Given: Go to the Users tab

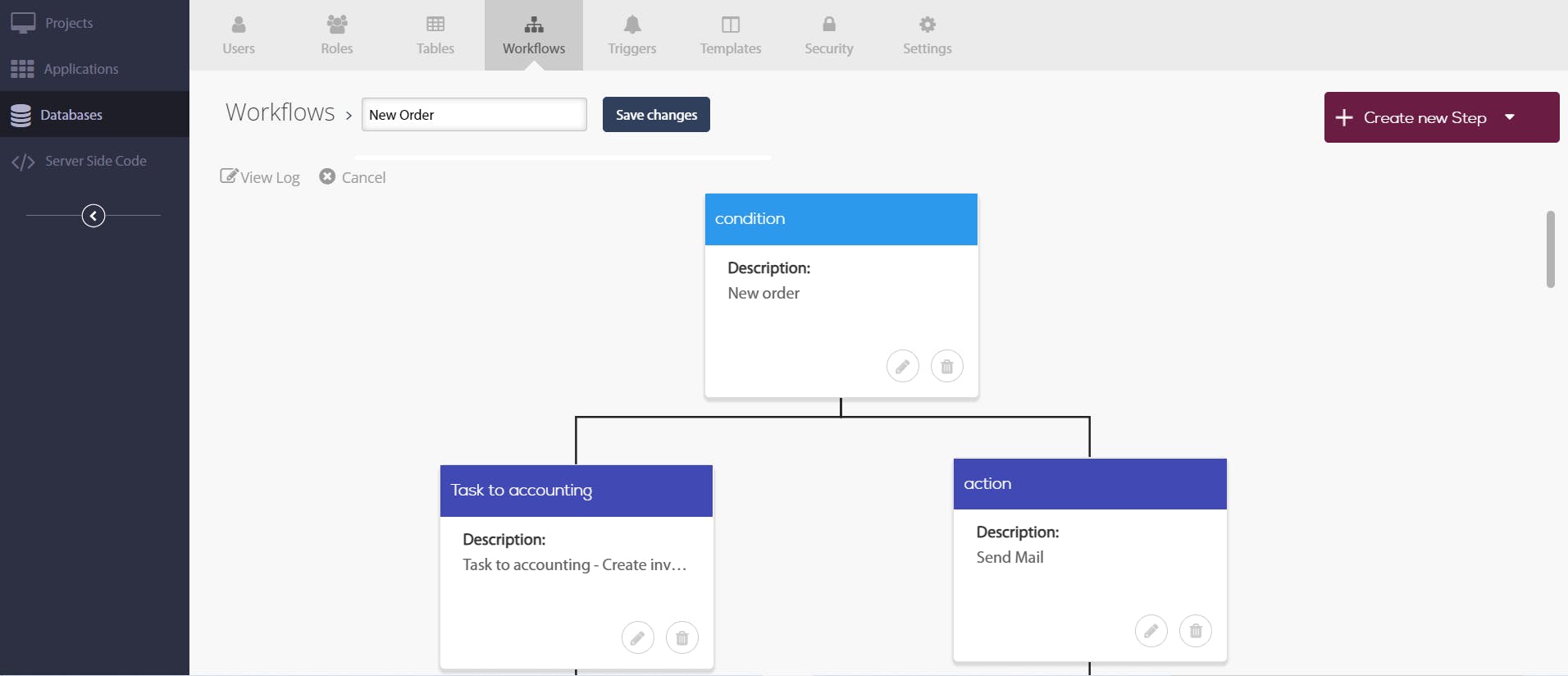Looking at the screenshot, I should [x=239, y=35].
